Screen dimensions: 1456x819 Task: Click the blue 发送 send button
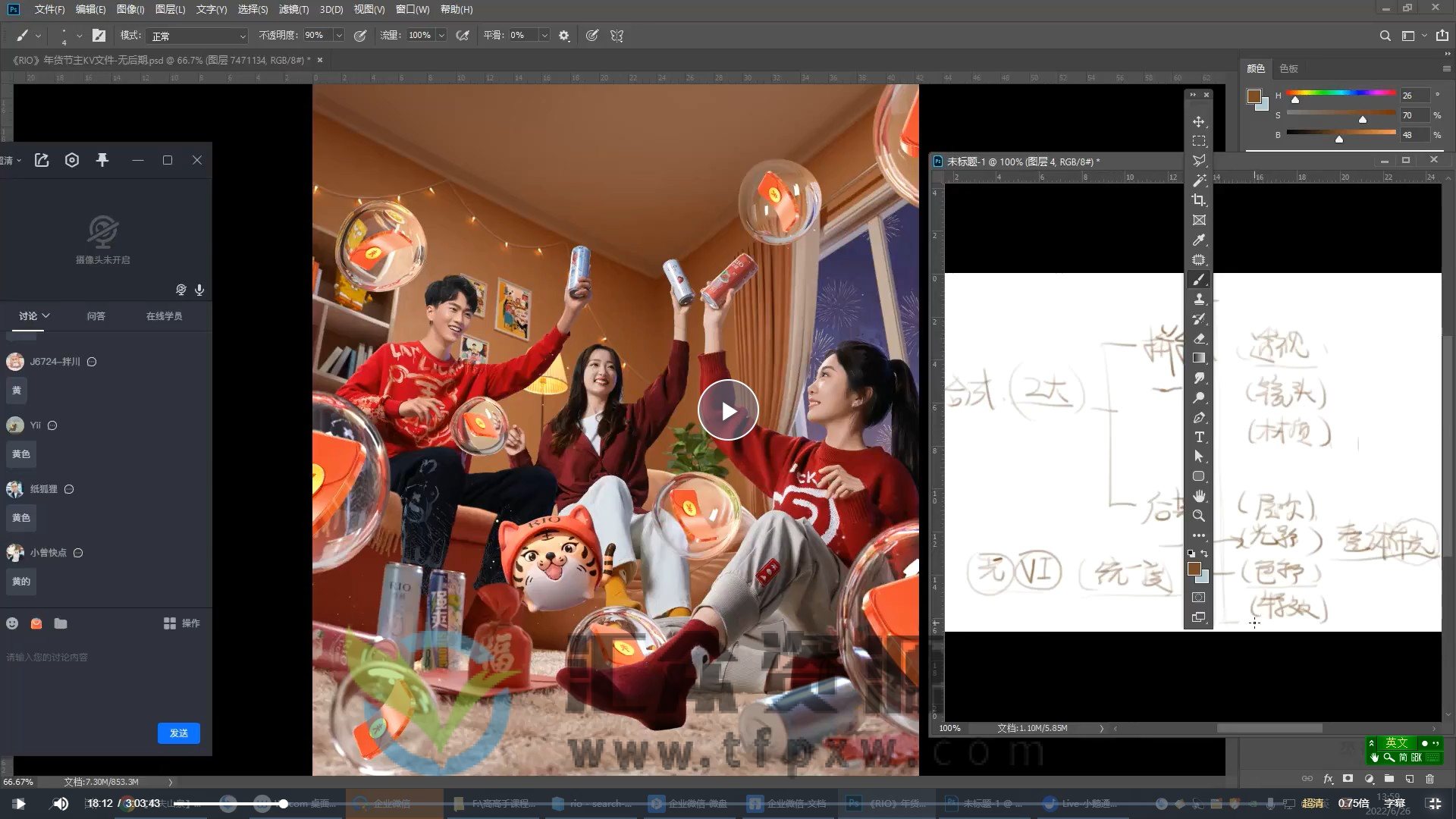pyautogui.click(x=179, y=733)
